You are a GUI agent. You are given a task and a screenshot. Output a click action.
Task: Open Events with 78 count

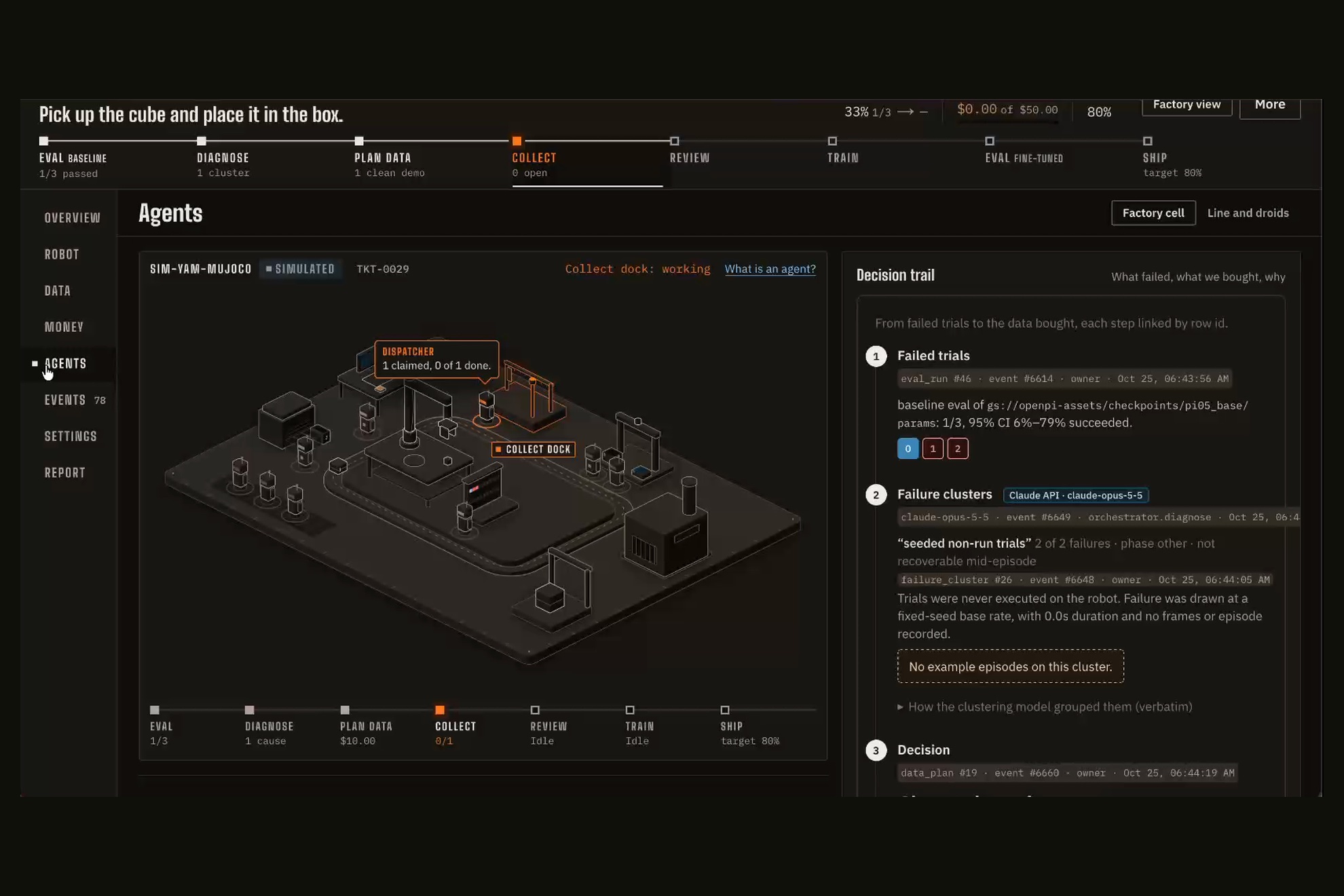point(75,400)
